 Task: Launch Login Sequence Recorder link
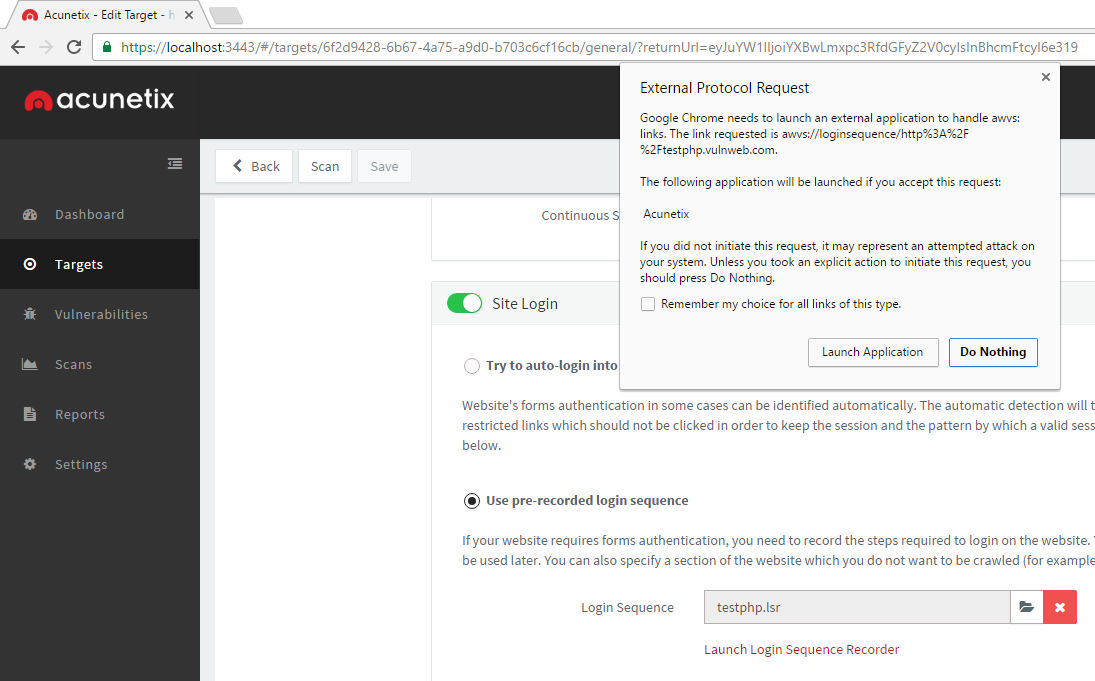click(801, 650)
